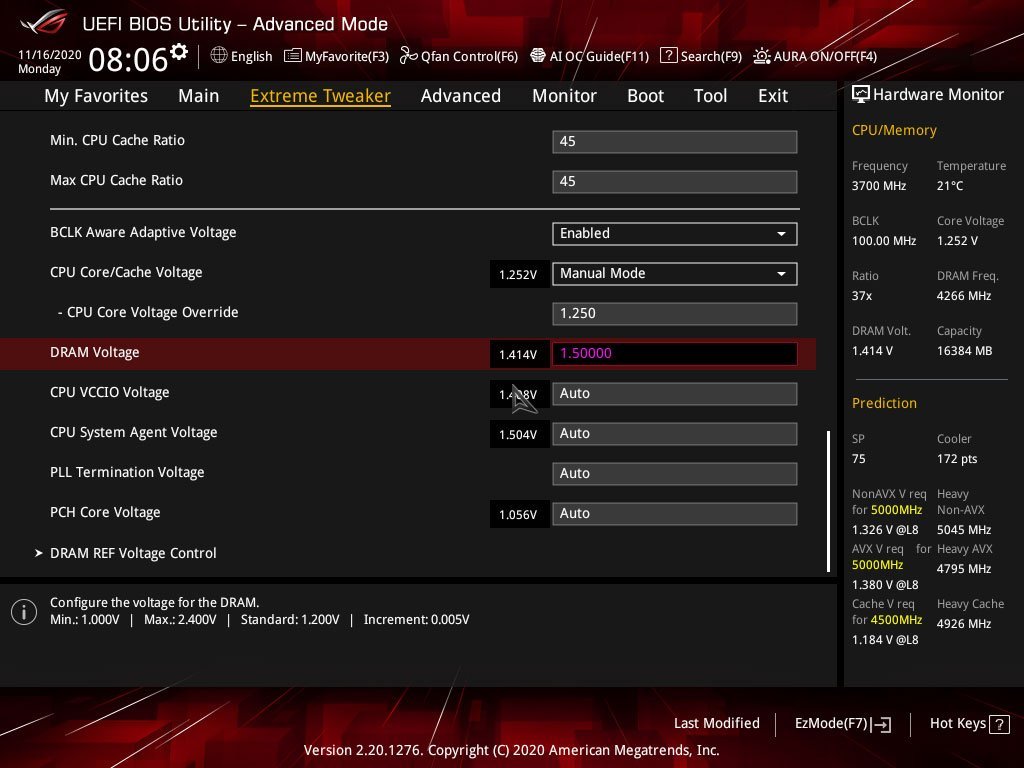
Task: Switch to EzMode(F7) text
Action: pos(831,723)
